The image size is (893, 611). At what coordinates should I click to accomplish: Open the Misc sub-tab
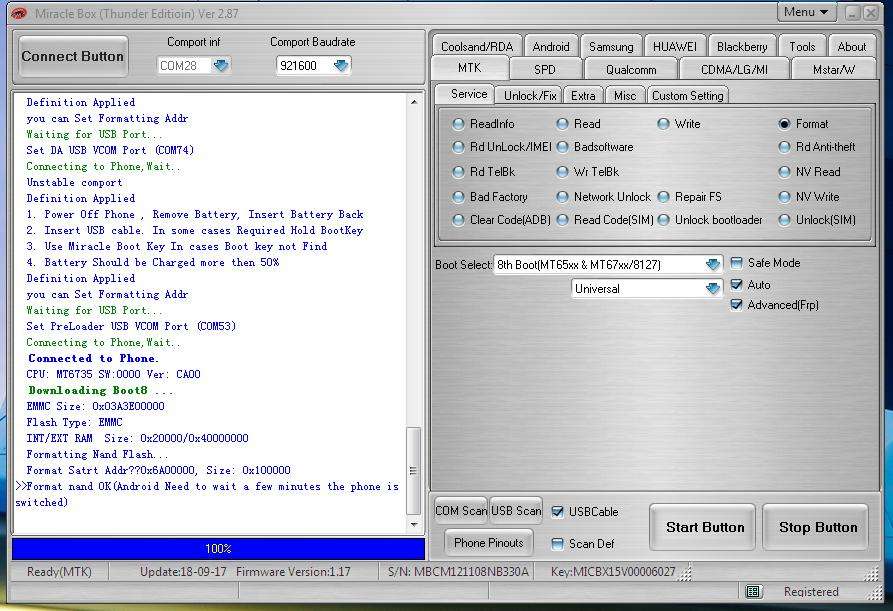(625, 96)
